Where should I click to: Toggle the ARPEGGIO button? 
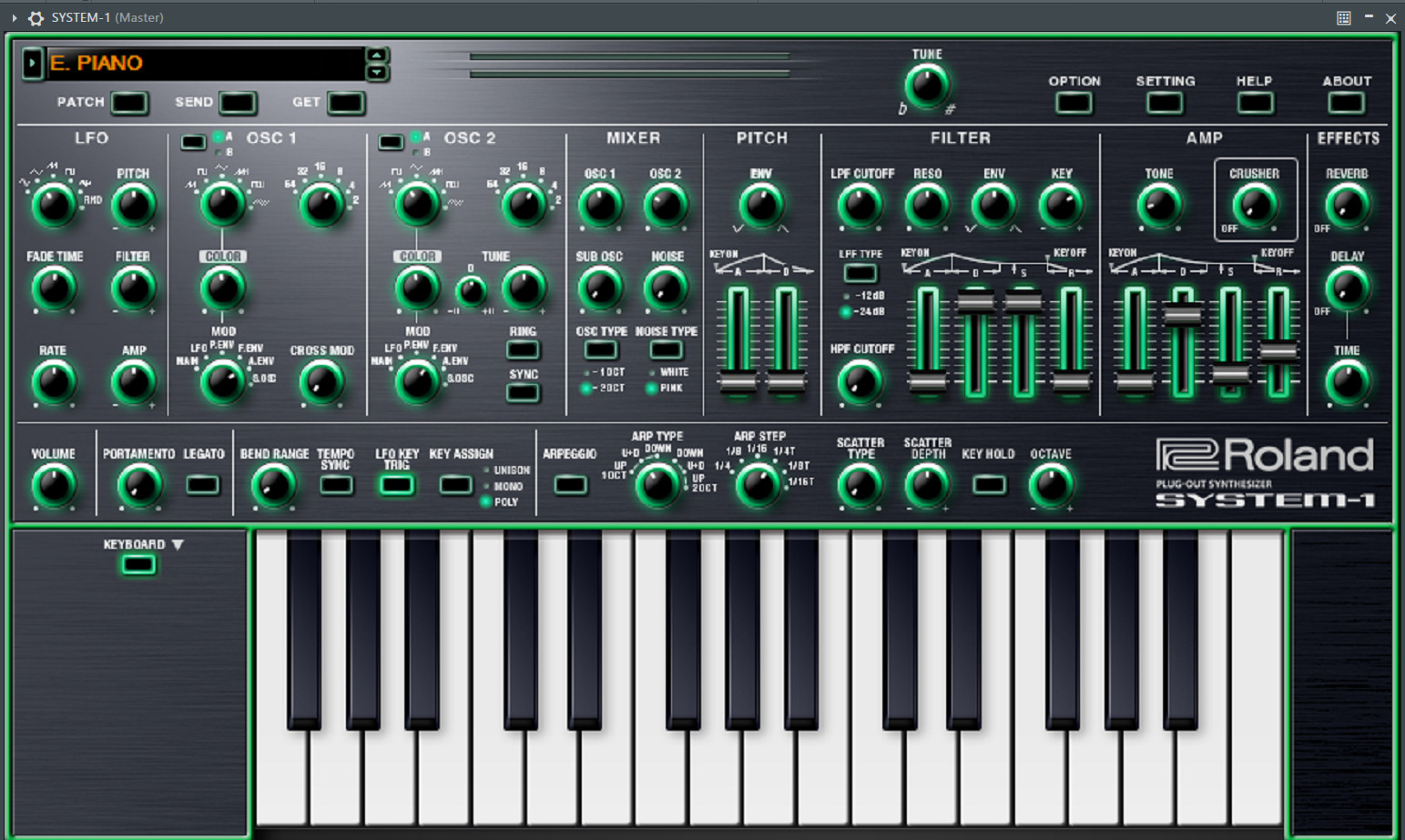click(570, 485)
